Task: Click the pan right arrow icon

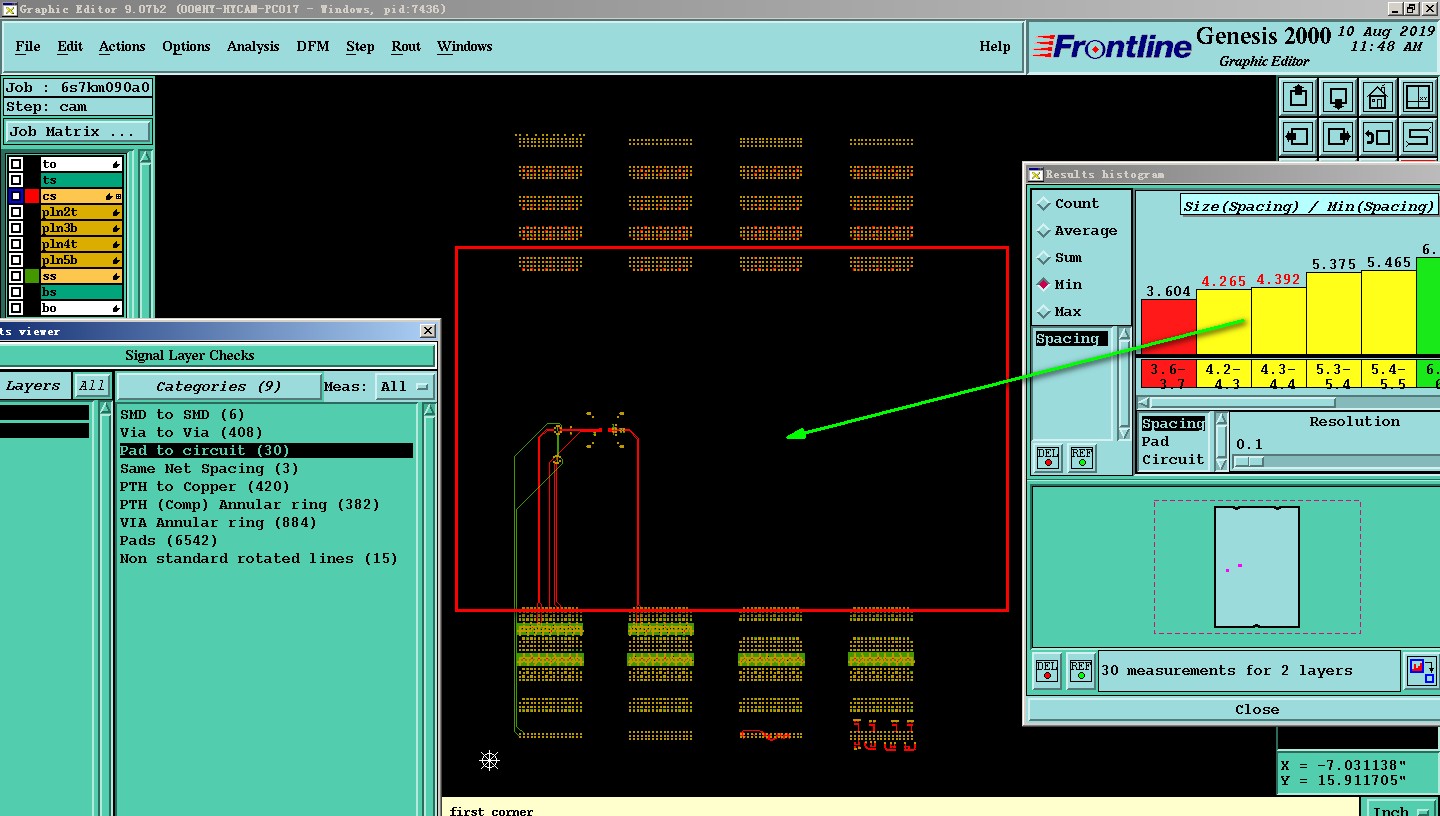Action: [x=1338, y=136]
